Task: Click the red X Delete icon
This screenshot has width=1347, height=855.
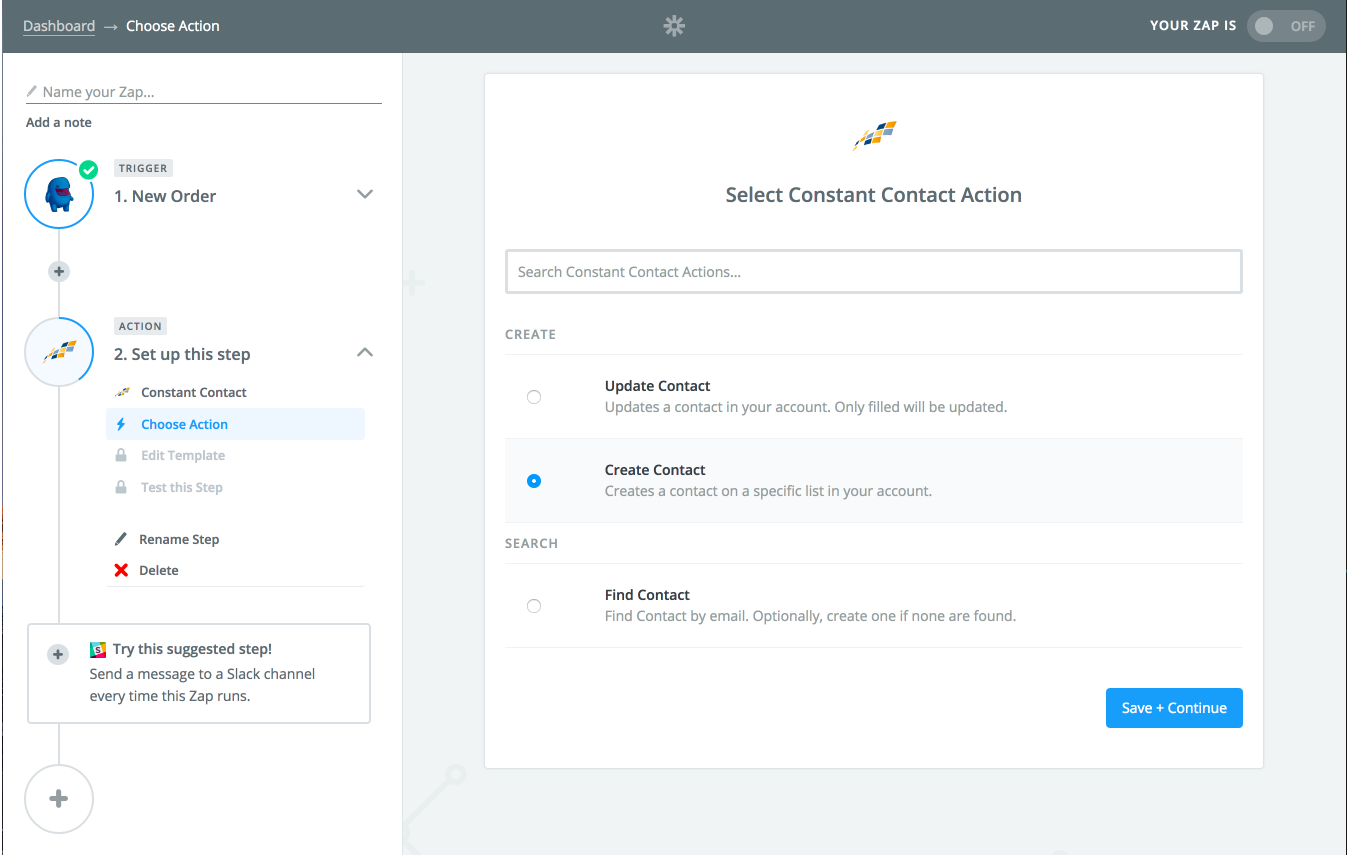Action: pos(121,570)
